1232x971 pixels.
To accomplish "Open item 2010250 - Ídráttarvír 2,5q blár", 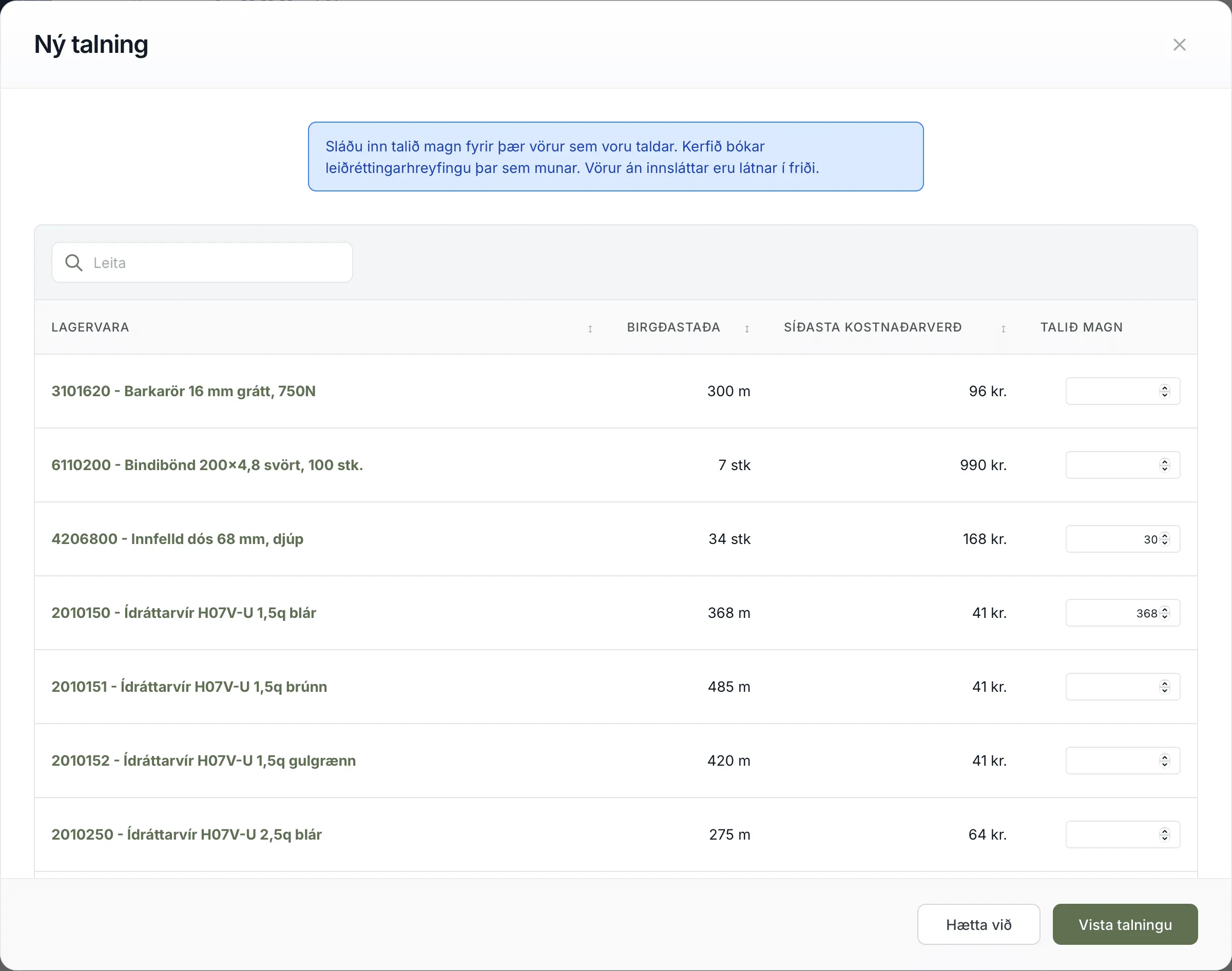I will point(186,834).
